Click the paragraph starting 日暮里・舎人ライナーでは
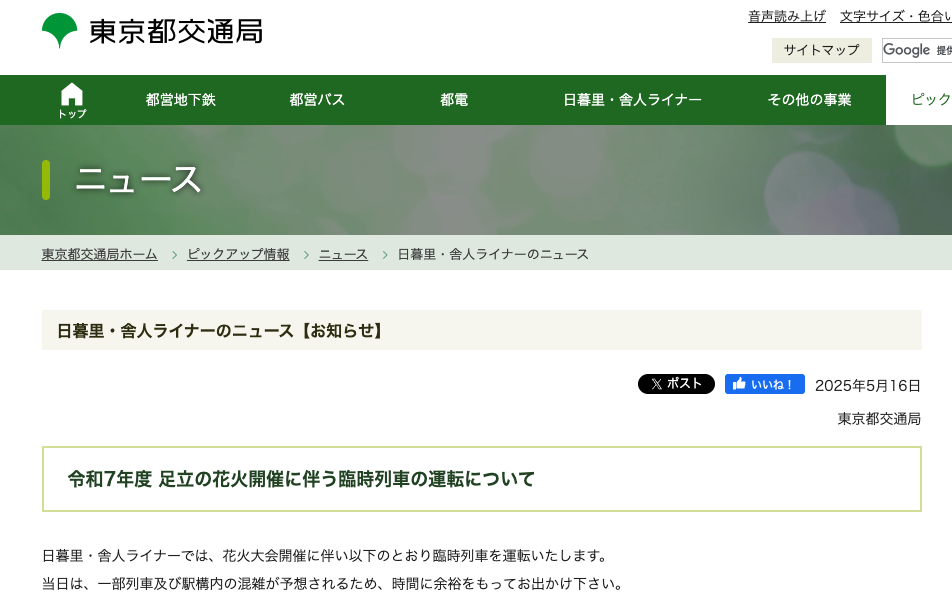This screenshot has height=615, width=952. [325, 556]
